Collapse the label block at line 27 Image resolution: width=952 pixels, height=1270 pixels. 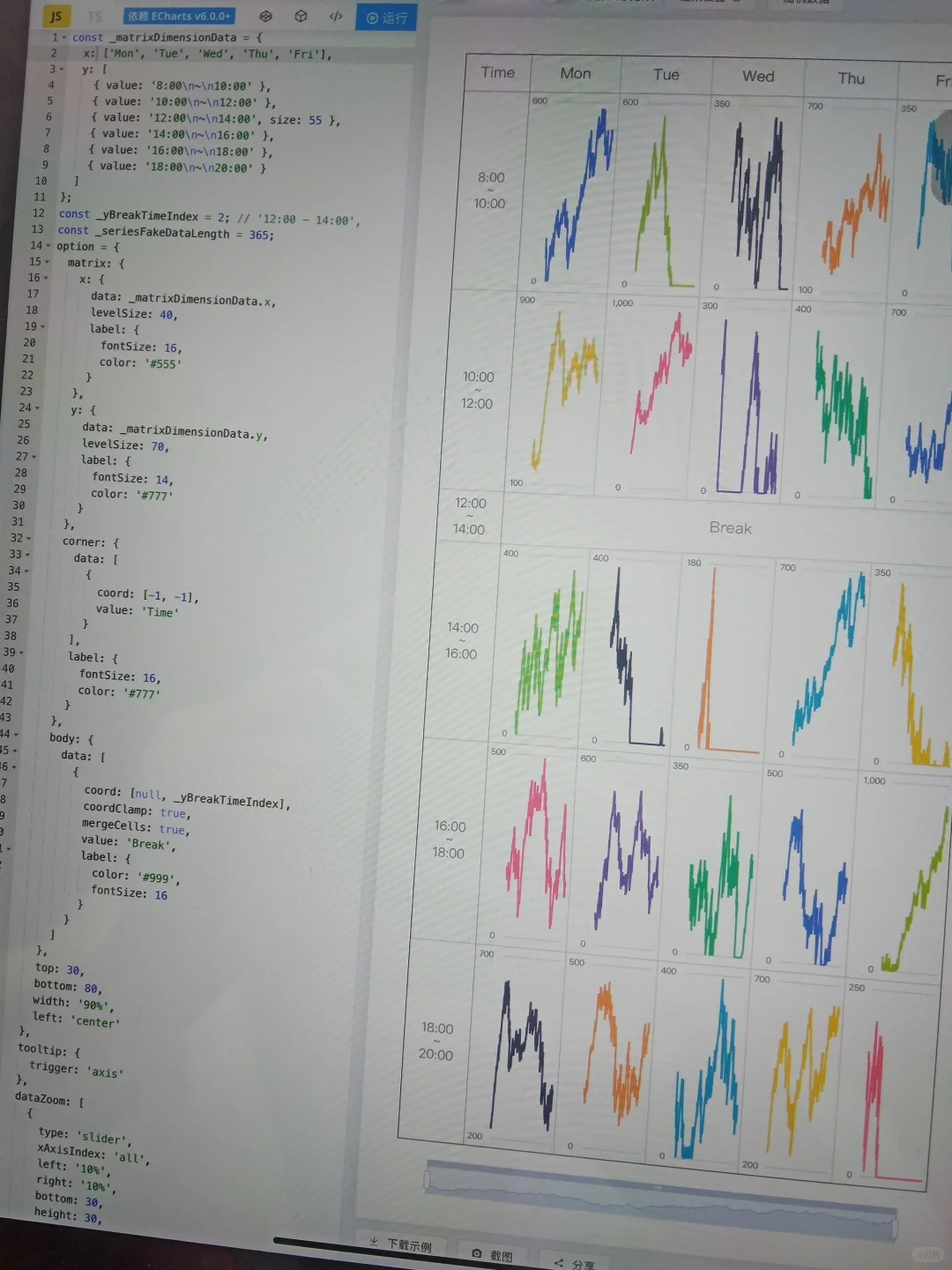point(34,456)
